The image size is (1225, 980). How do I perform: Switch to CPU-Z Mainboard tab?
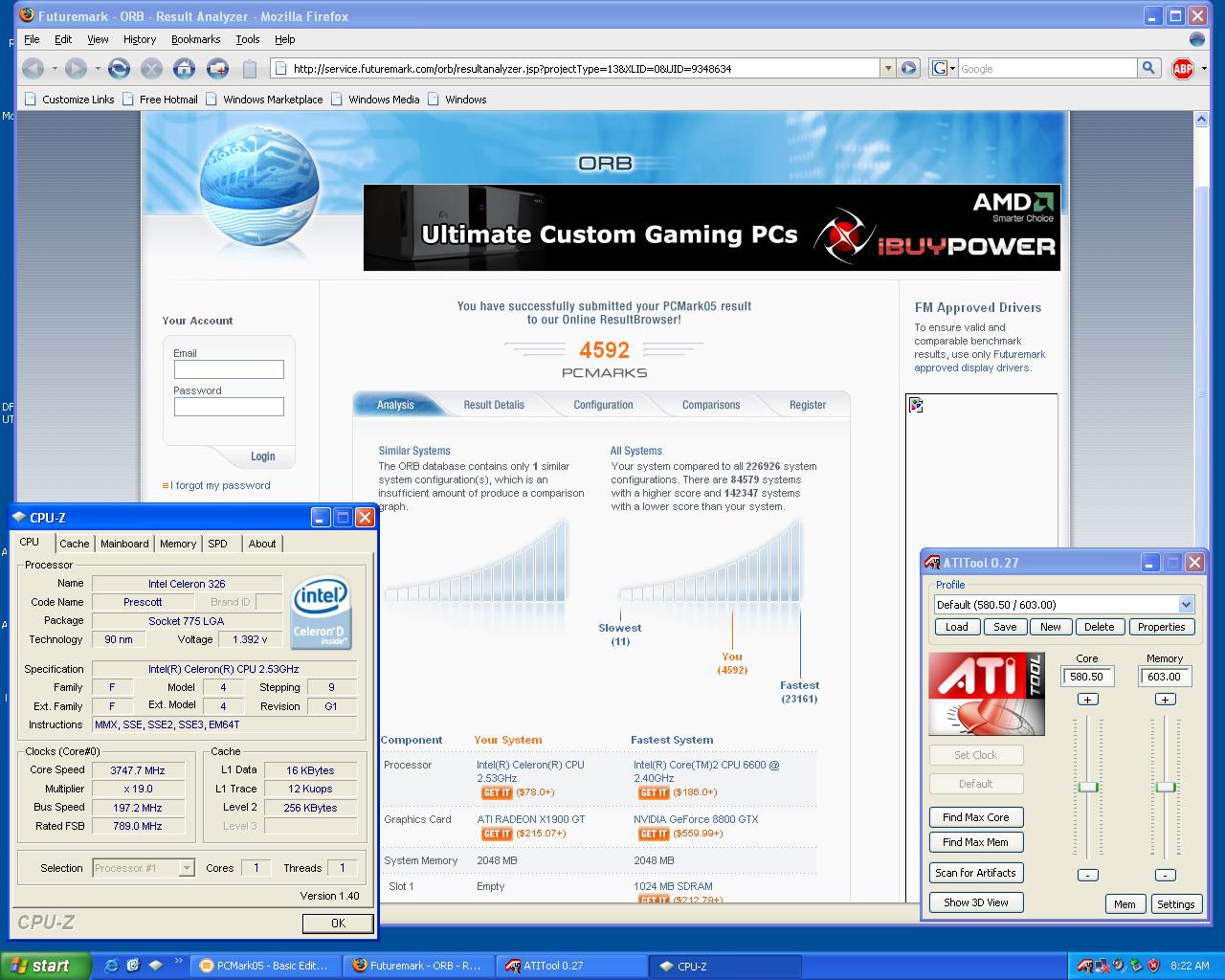[124, 544]
